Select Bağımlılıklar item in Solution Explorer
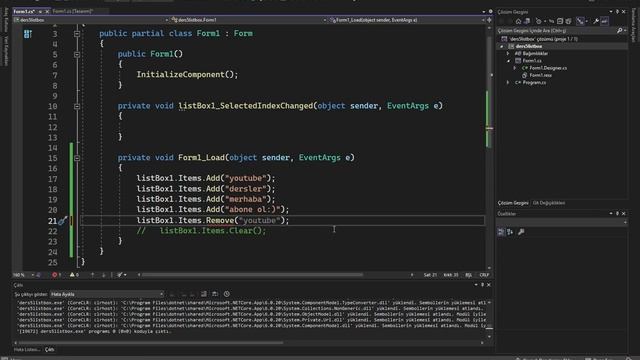The image size is (640, 360). click(535, 53)
